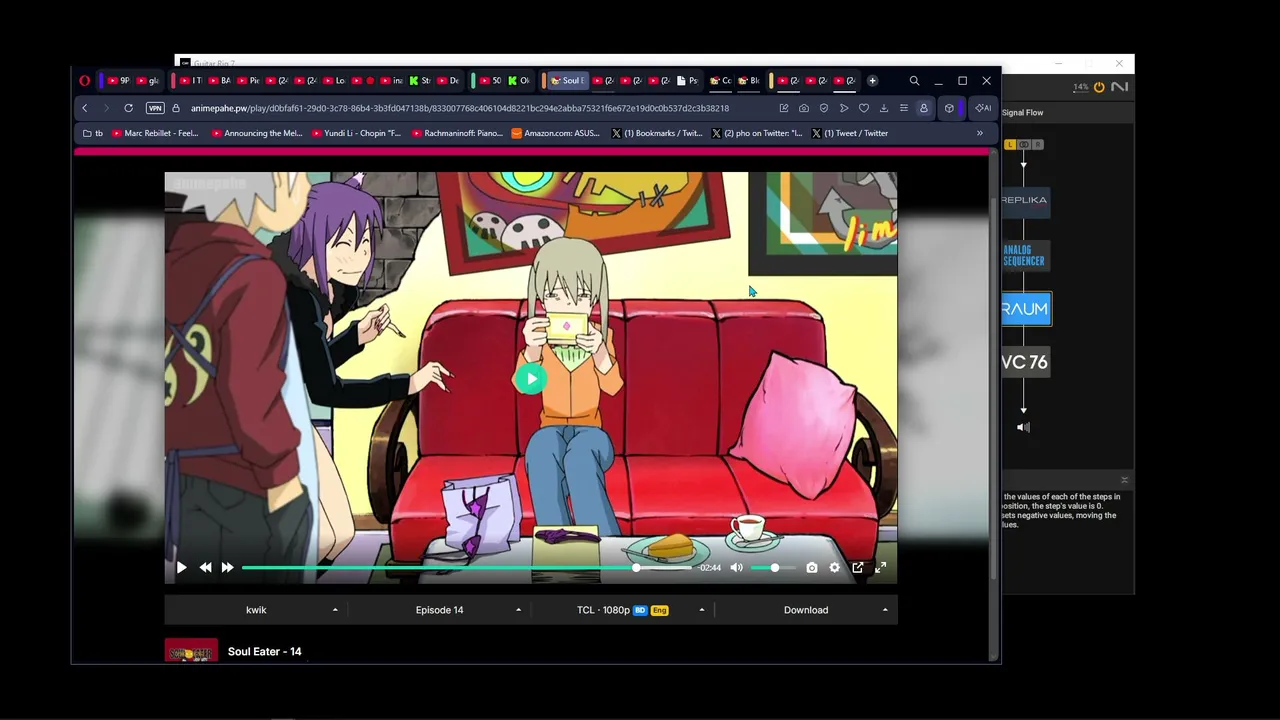Open the Amazon.com: ASUS bookmark

coord(556,133)
